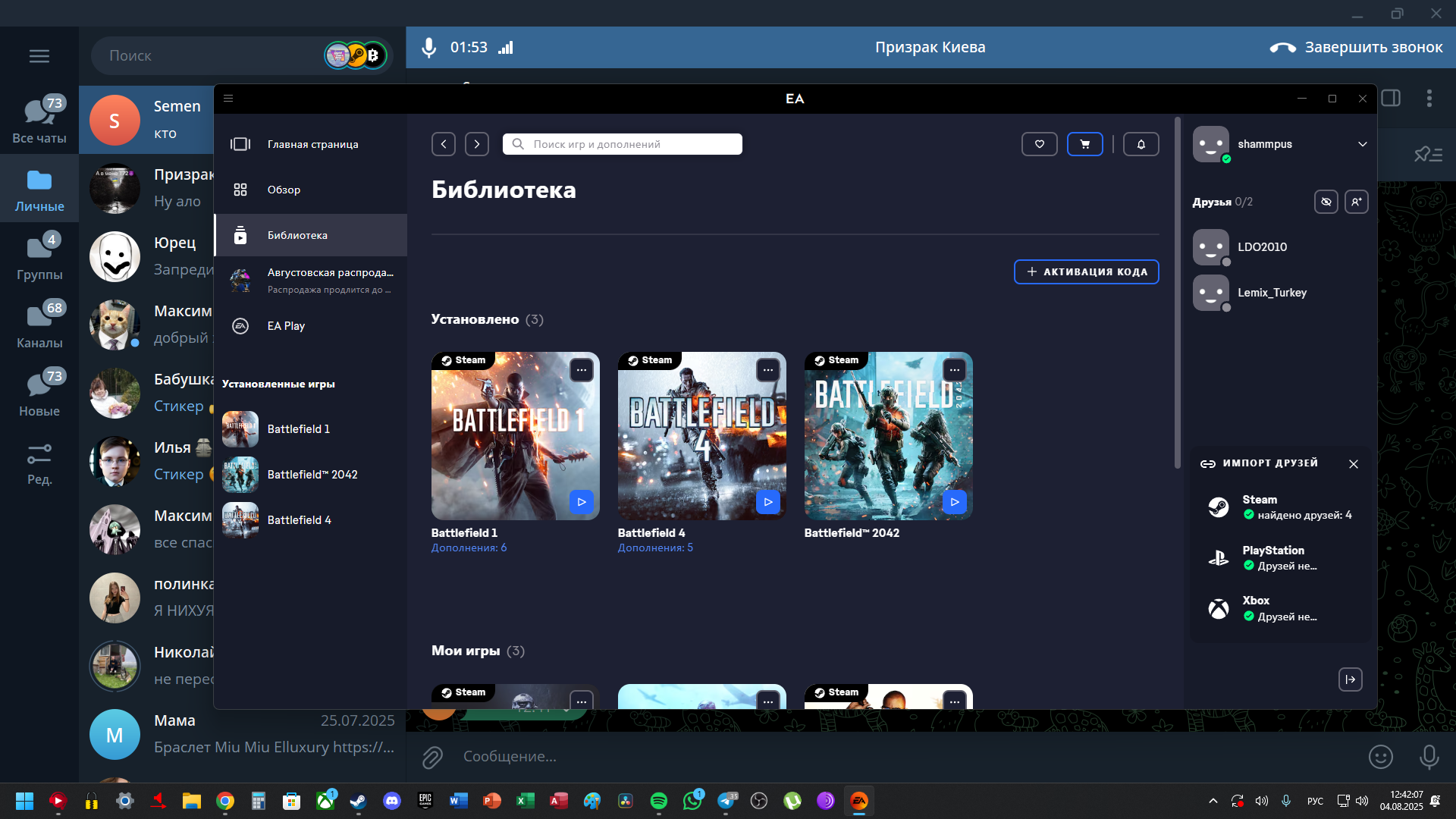The image size is (1456, 819).
Task: Click Ред. folder edit icon in Telegram
Action: pyautogui.click(x=39, y=463)
